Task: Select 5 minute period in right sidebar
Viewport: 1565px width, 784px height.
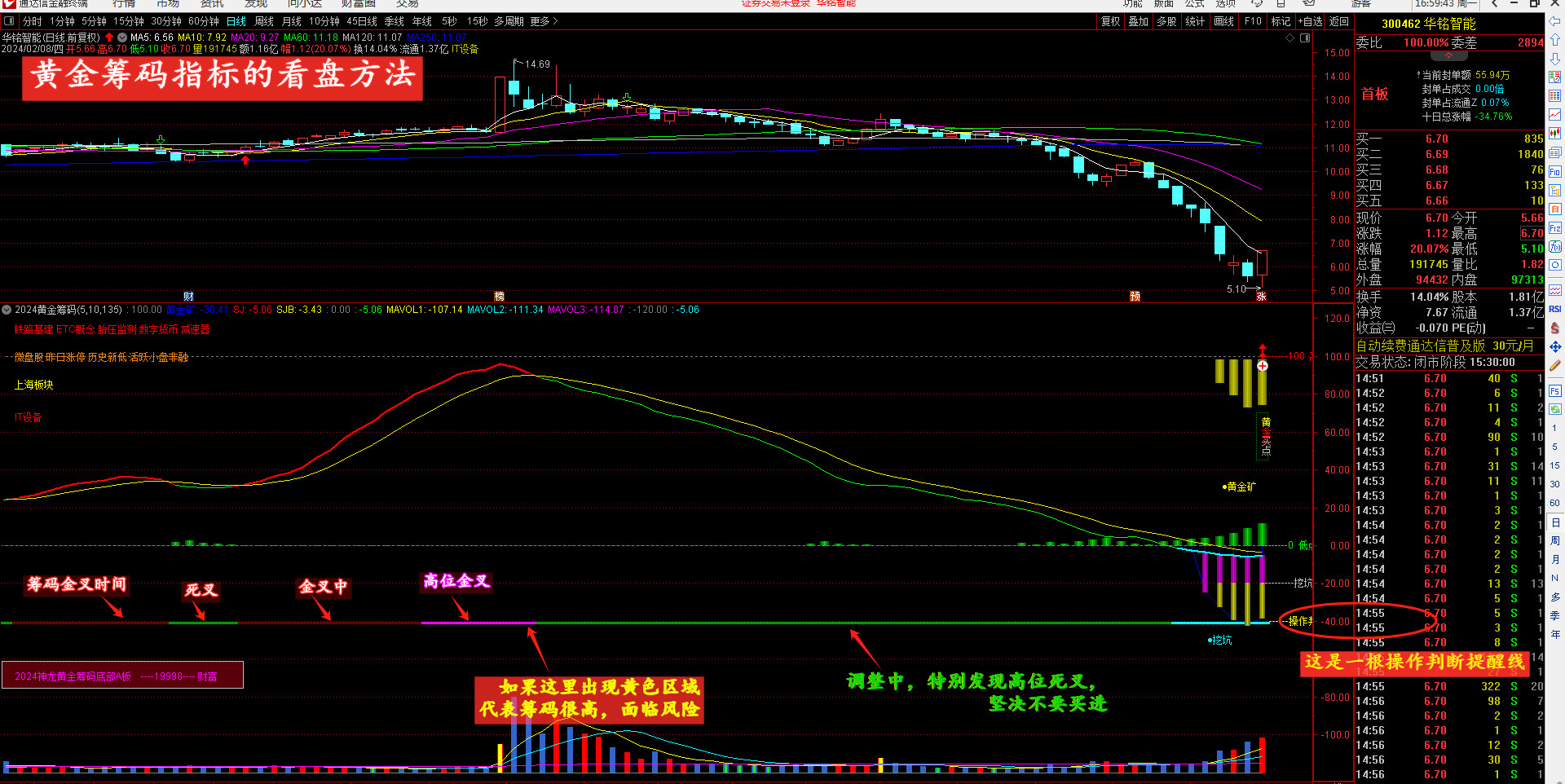Action: point(1554,447)
